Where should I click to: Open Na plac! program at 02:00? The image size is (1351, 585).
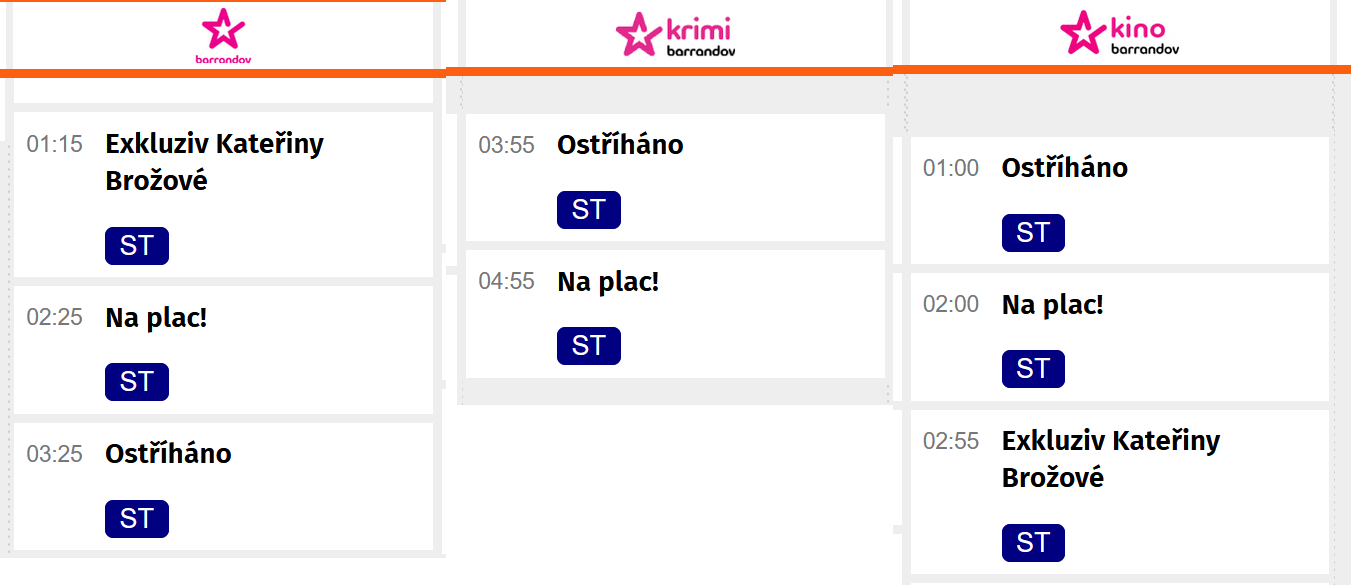pos(1053,305)
